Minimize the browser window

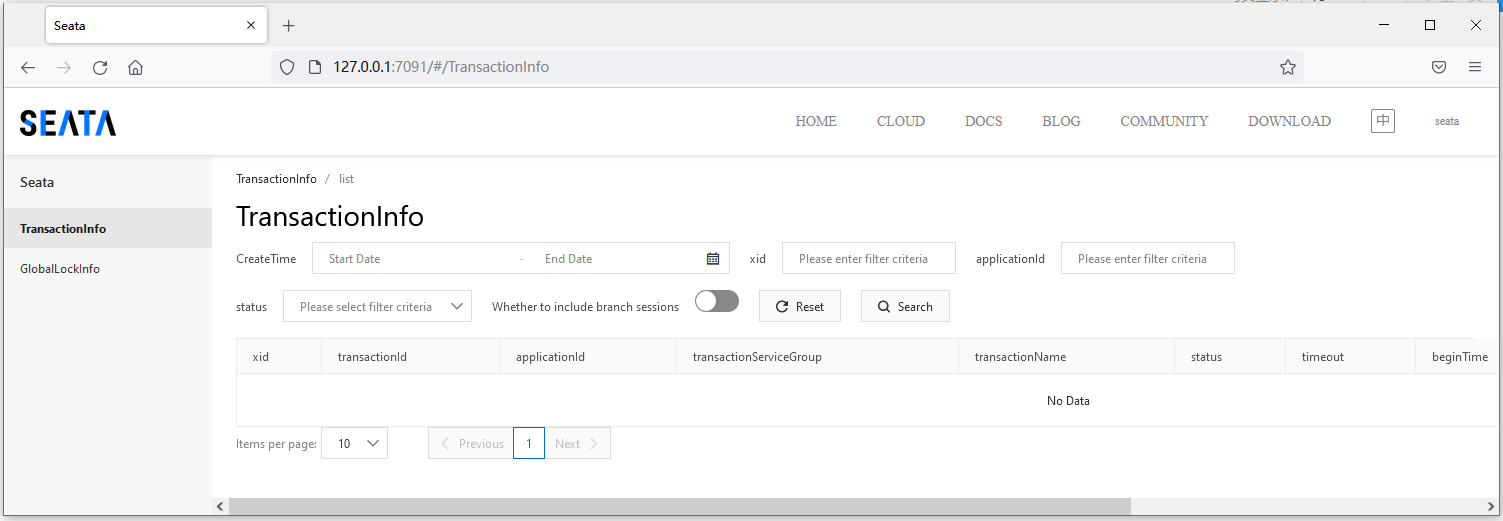coord(1384,25)
